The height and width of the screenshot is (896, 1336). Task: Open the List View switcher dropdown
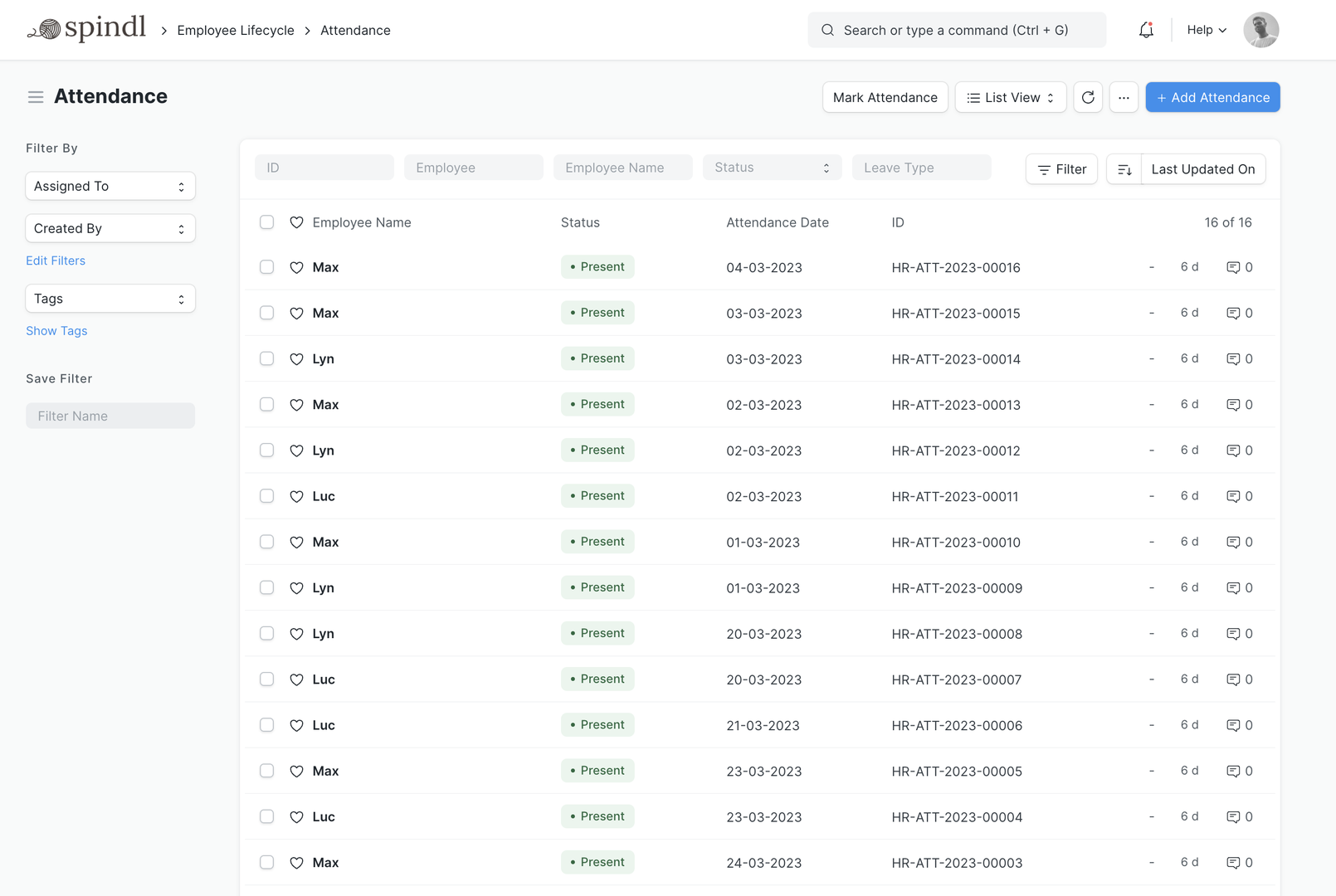tap(1010, 97)
